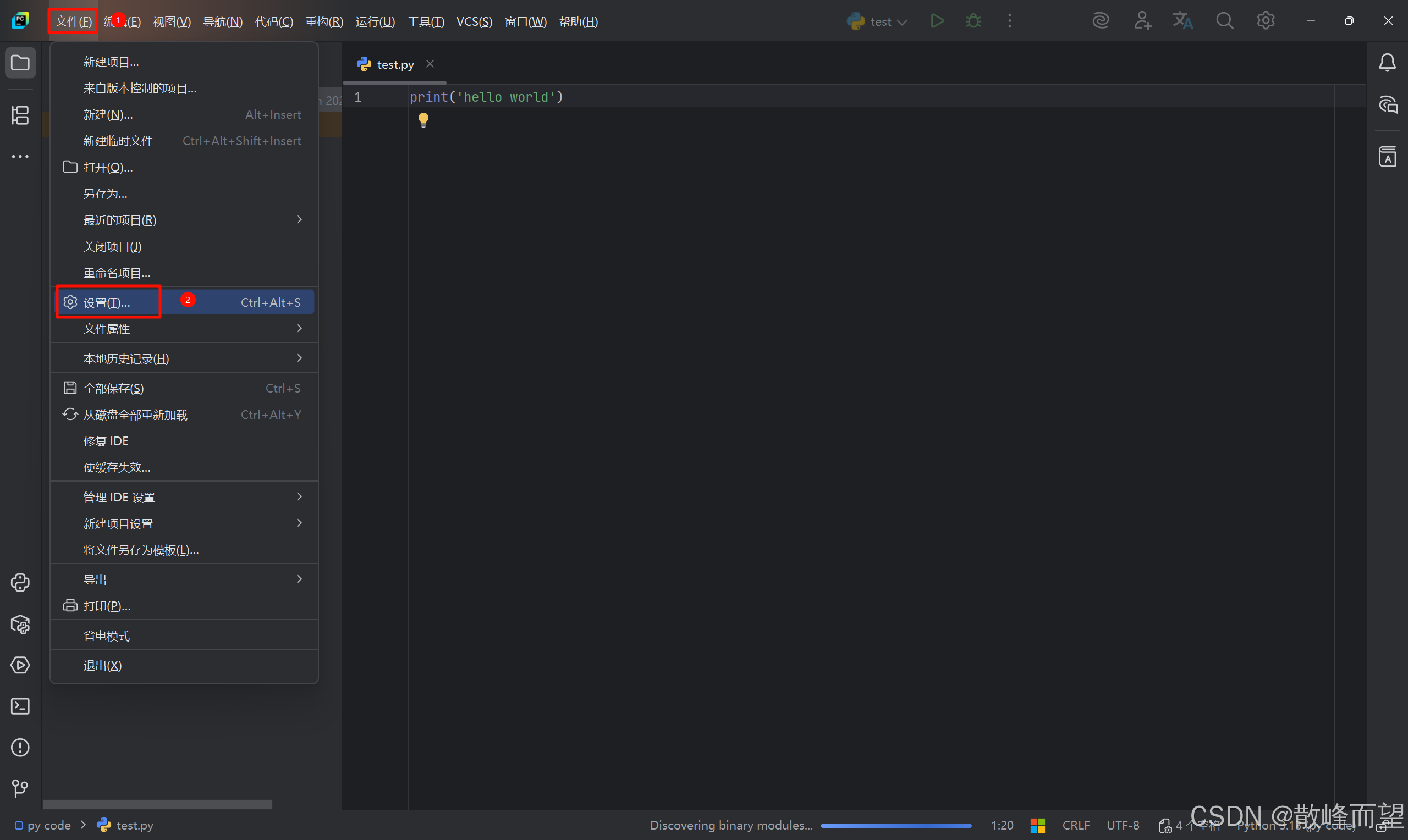Click the CRLF line separator button
The height and width of the screenshot is (840, 1408).
click(1076, 825)
